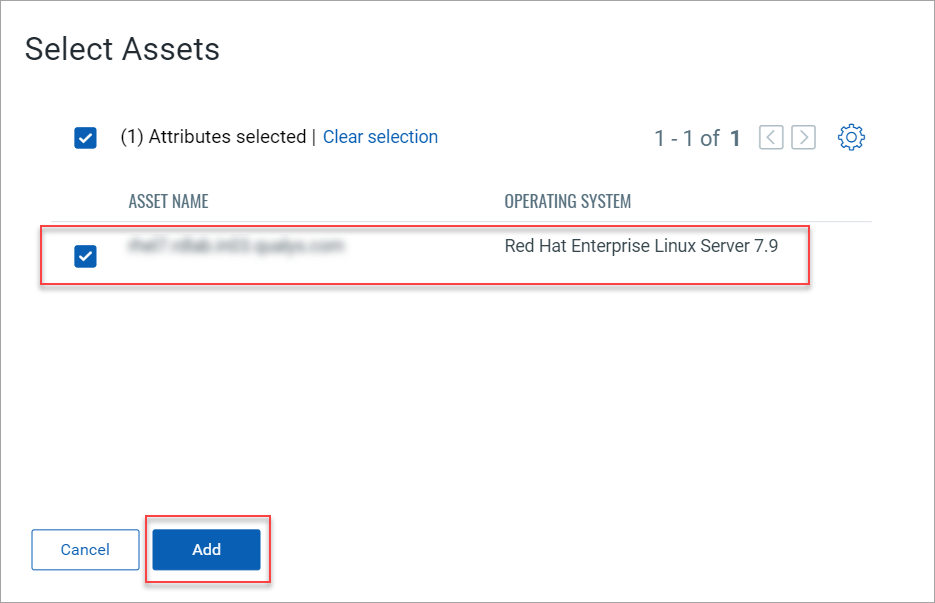Uncheck the select-all assets checkbox
Viewport: 935px width, 603px height.
[x=85, y=137]
